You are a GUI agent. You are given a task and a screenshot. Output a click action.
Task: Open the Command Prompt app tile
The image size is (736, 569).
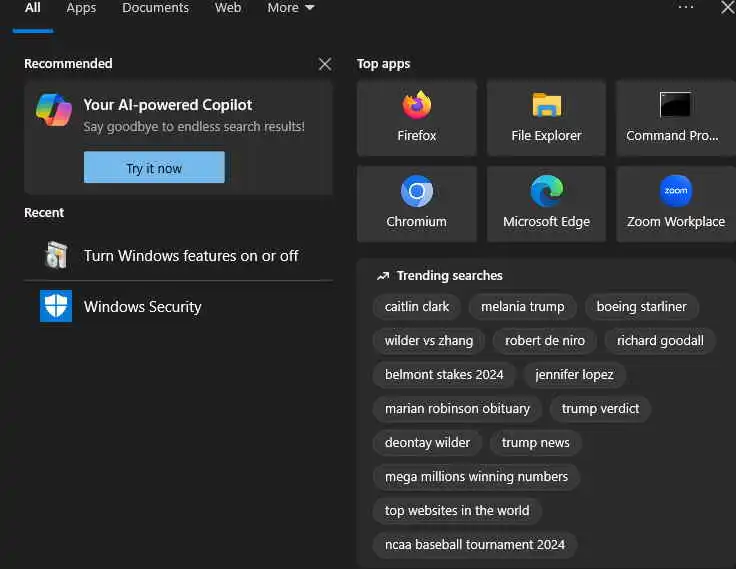[675, 105]
